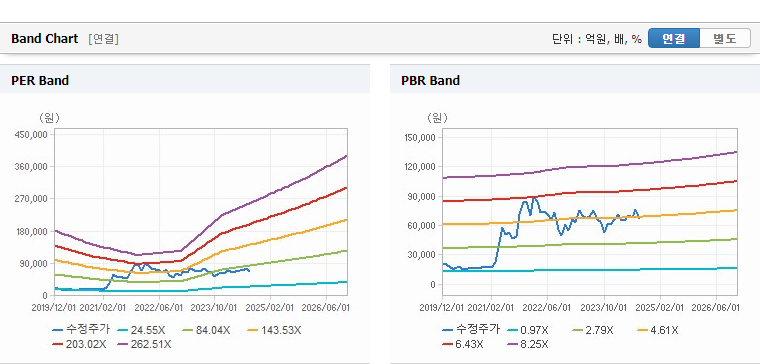
Task: Toggle 203.02X legend entry
Action: click(79, 344)
